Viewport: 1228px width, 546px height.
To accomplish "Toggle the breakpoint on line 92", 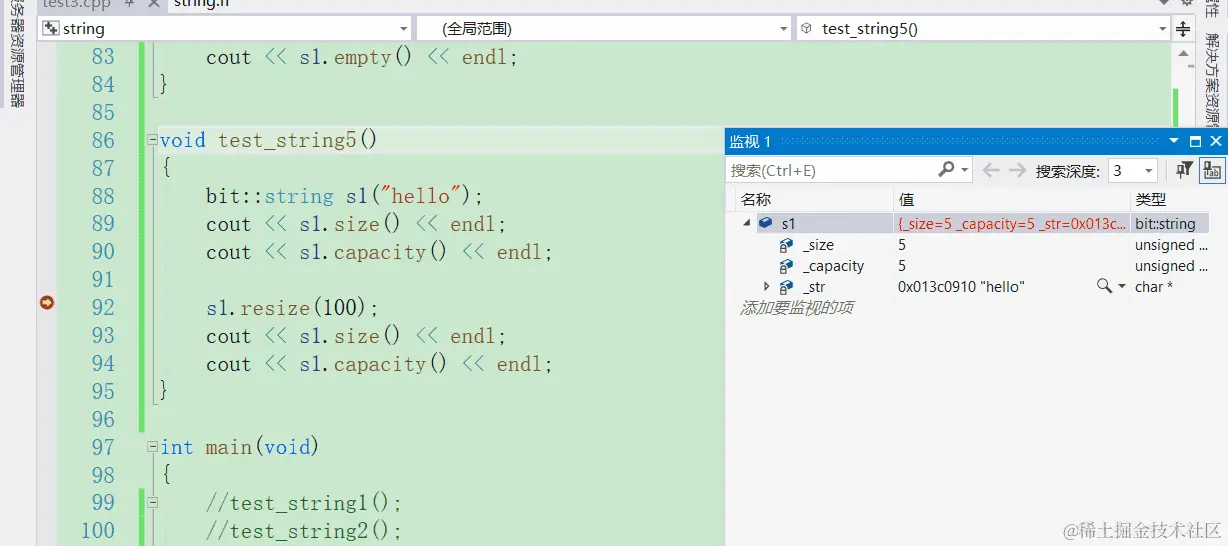I will click(46, 303).
